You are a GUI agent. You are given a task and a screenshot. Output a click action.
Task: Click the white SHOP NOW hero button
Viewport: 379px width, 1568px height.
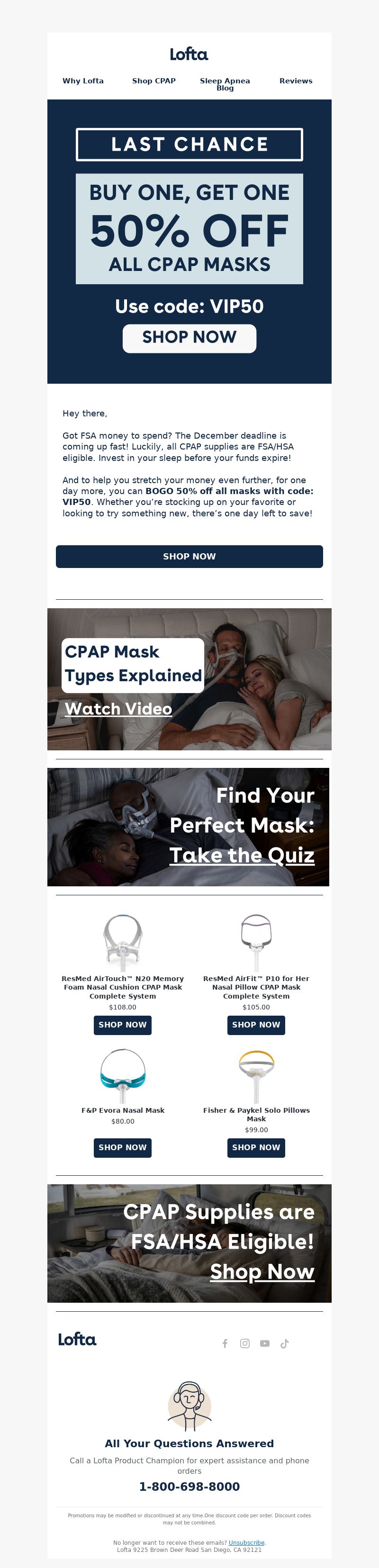[189, 338]
